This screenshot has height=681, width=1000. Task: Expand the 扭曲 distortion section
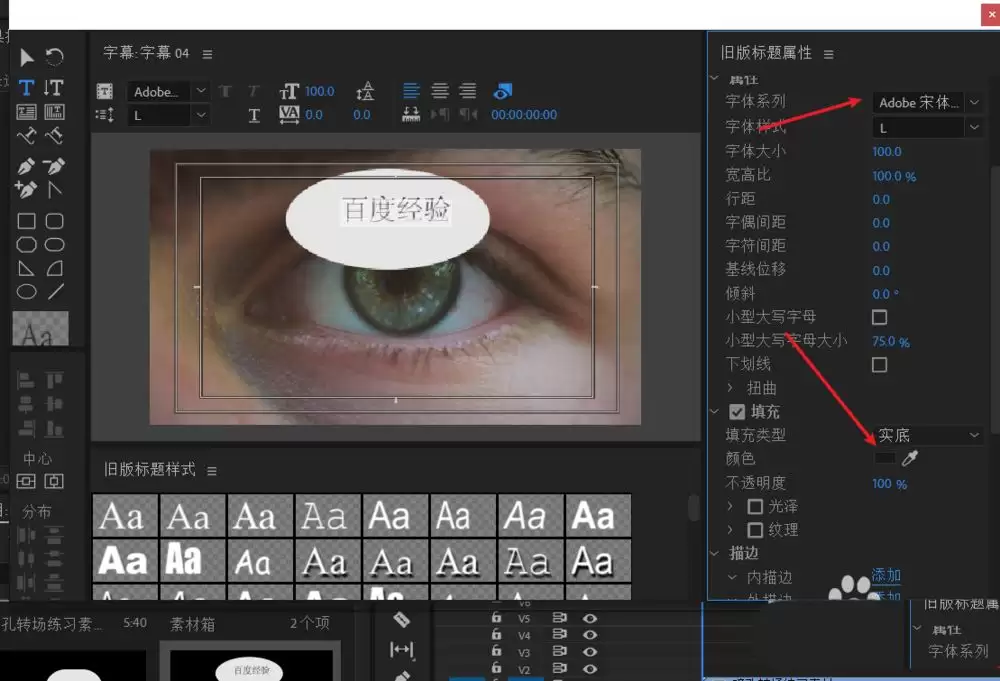(x=731, y=388)
